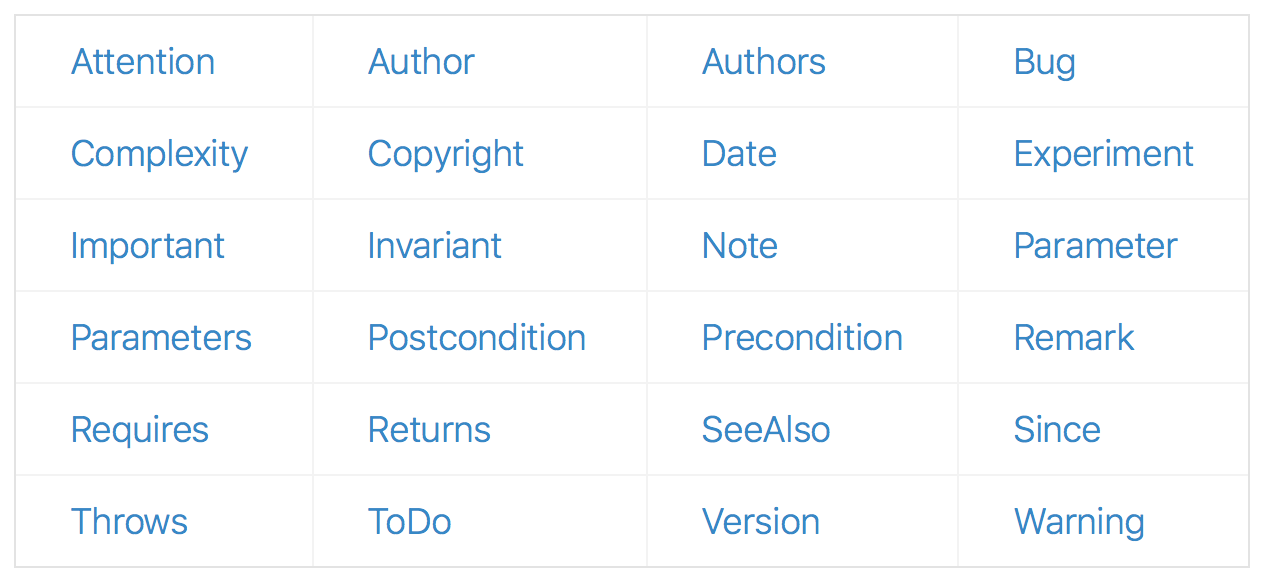Click the Date link

(x=739, y=154)
